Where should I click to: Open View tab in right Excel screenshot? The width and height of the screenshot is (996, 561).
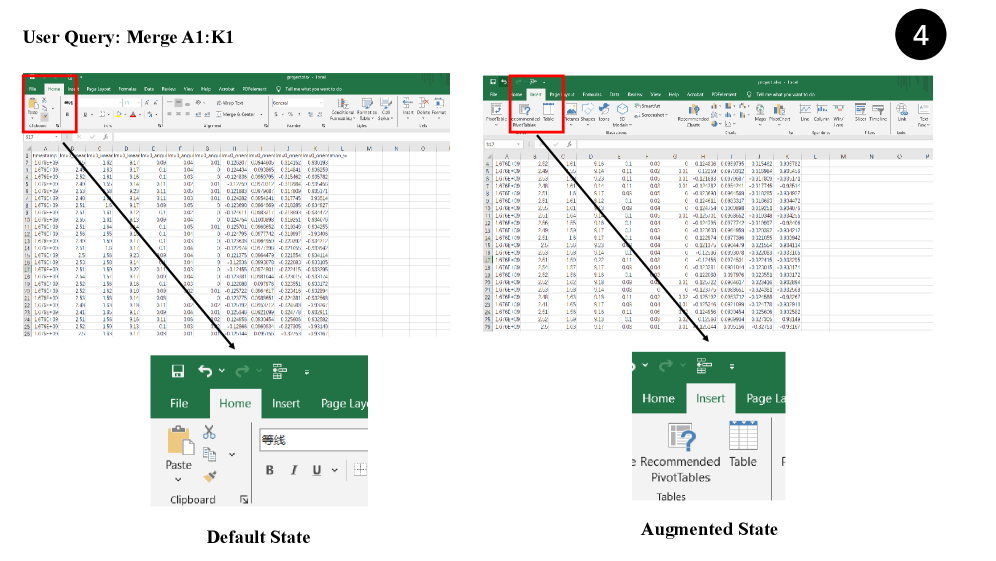click(x=656, y=95)
